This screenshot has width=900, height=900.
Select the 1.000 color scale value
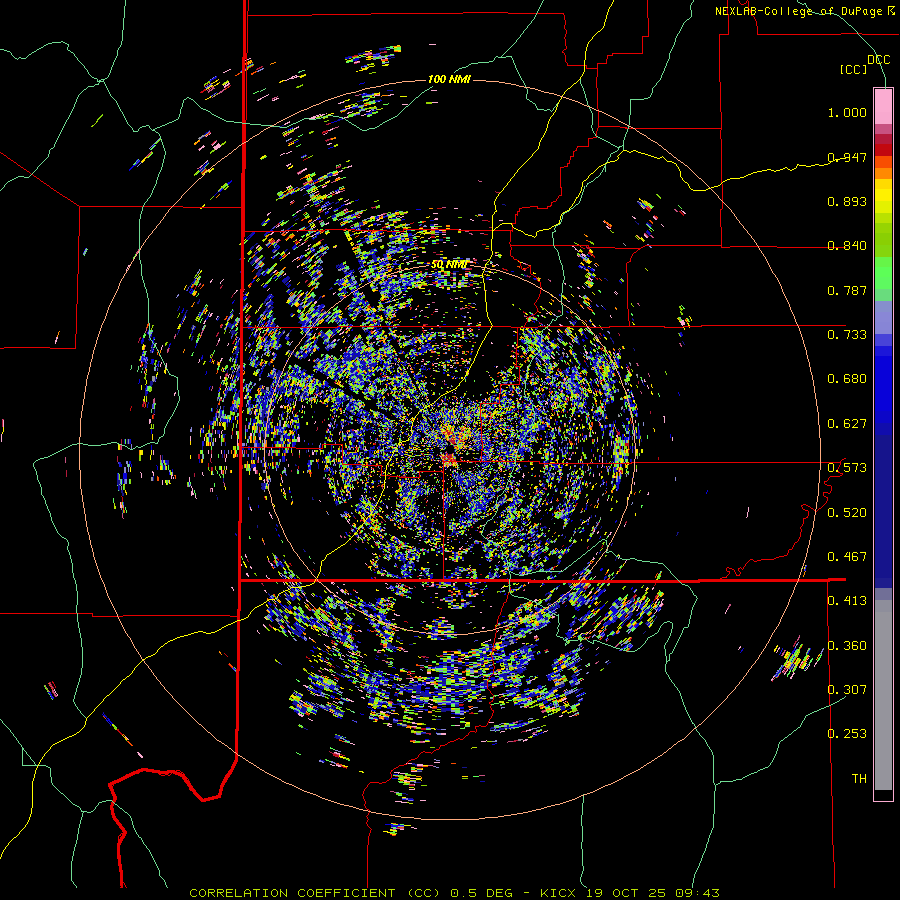pyautogui.click(x=847, y=112)
